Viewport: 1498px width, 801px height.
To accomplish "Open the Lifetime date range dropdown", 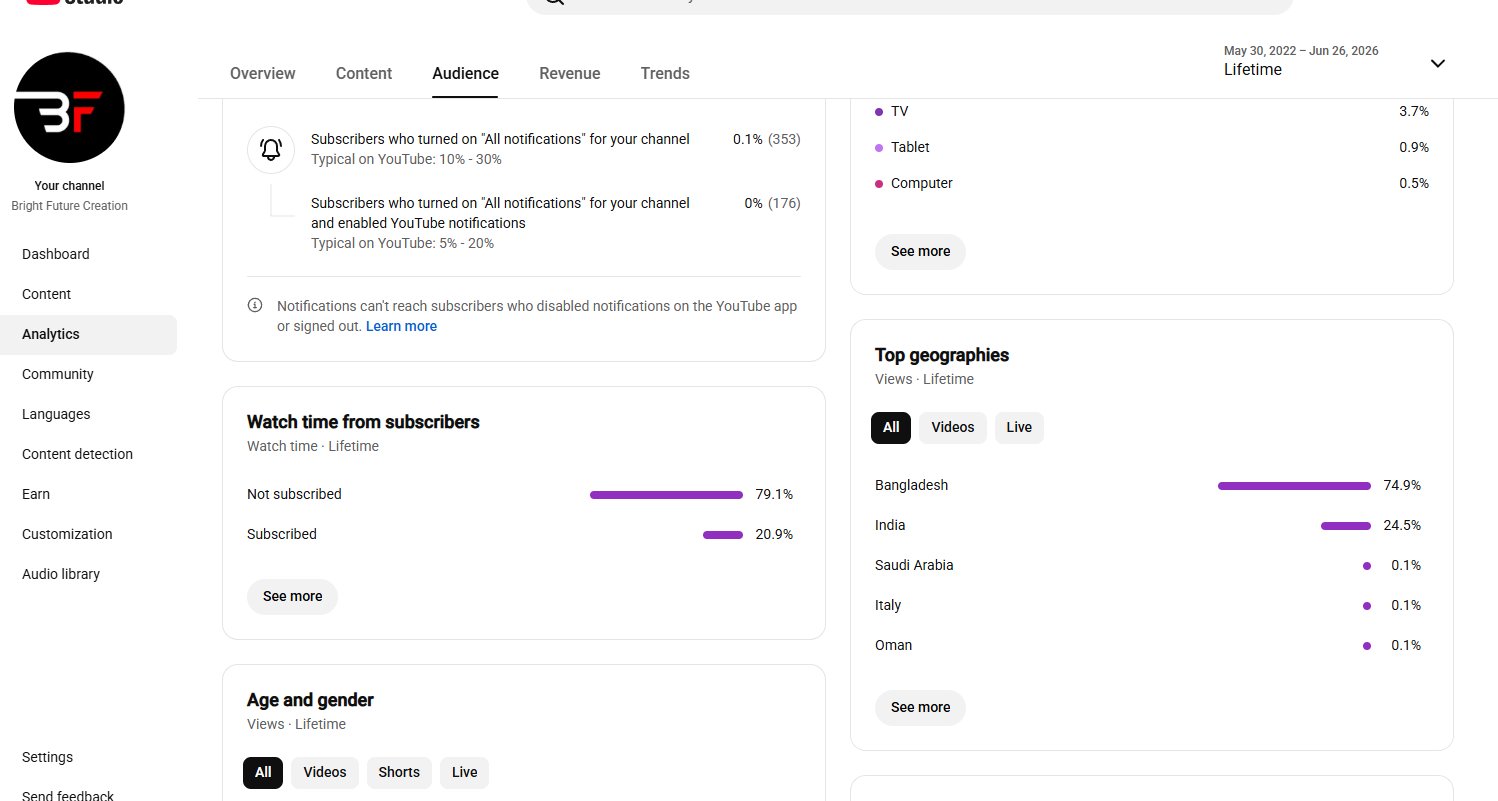I will (1334, 61).
